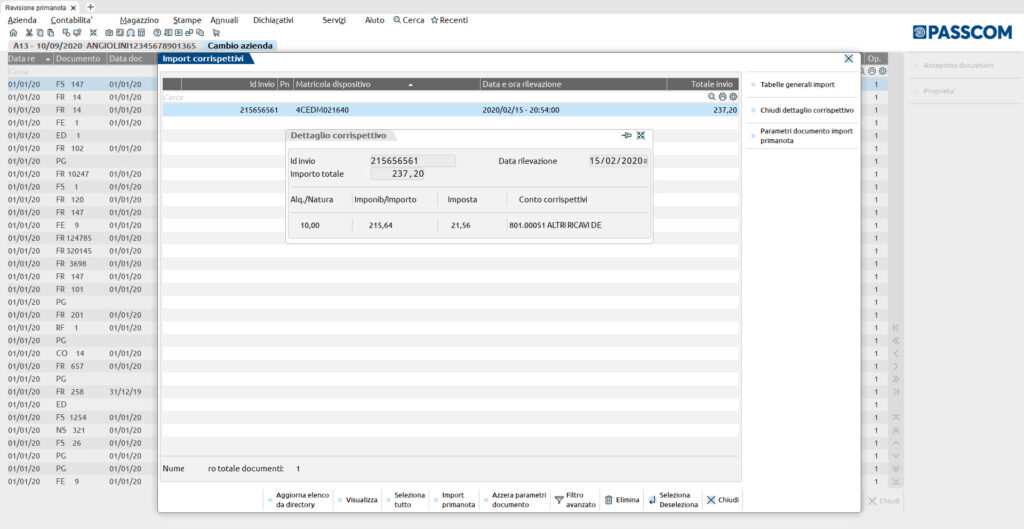Open the help question mark icon
The height and width of the screenshot is (529, 1024).
click(157, 33)
